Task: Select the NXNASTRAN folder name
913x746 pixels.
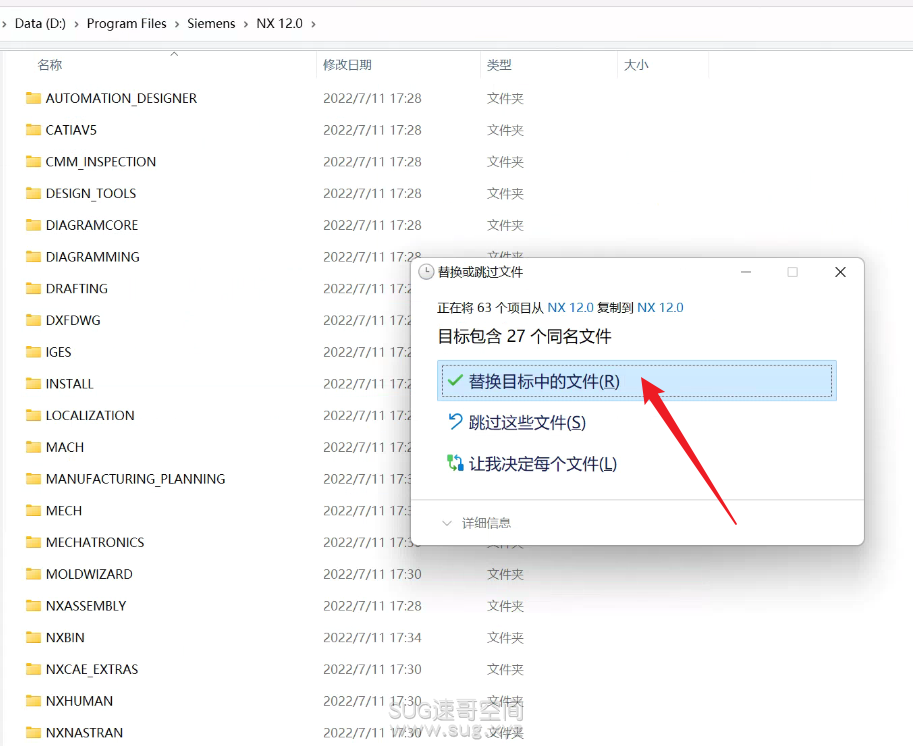Action: [x=84, y=733]
